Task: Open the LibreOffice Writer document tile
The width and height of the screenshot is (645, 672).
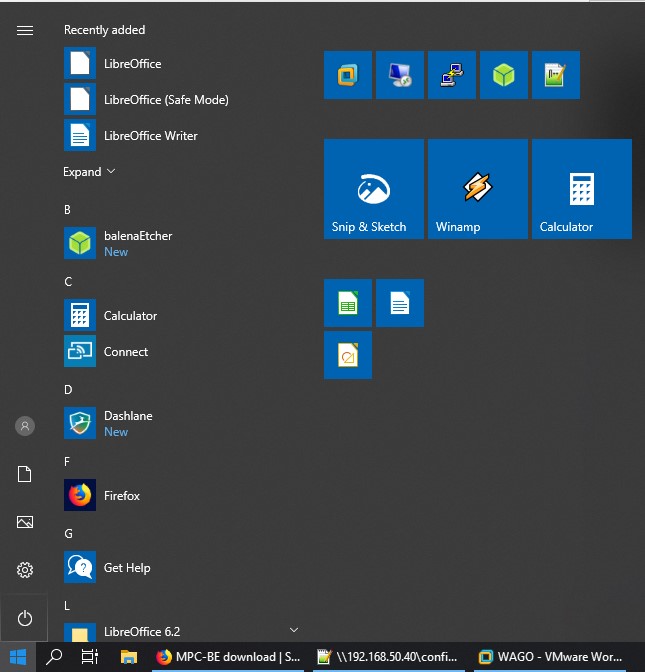Action: (x=400, y=303)
